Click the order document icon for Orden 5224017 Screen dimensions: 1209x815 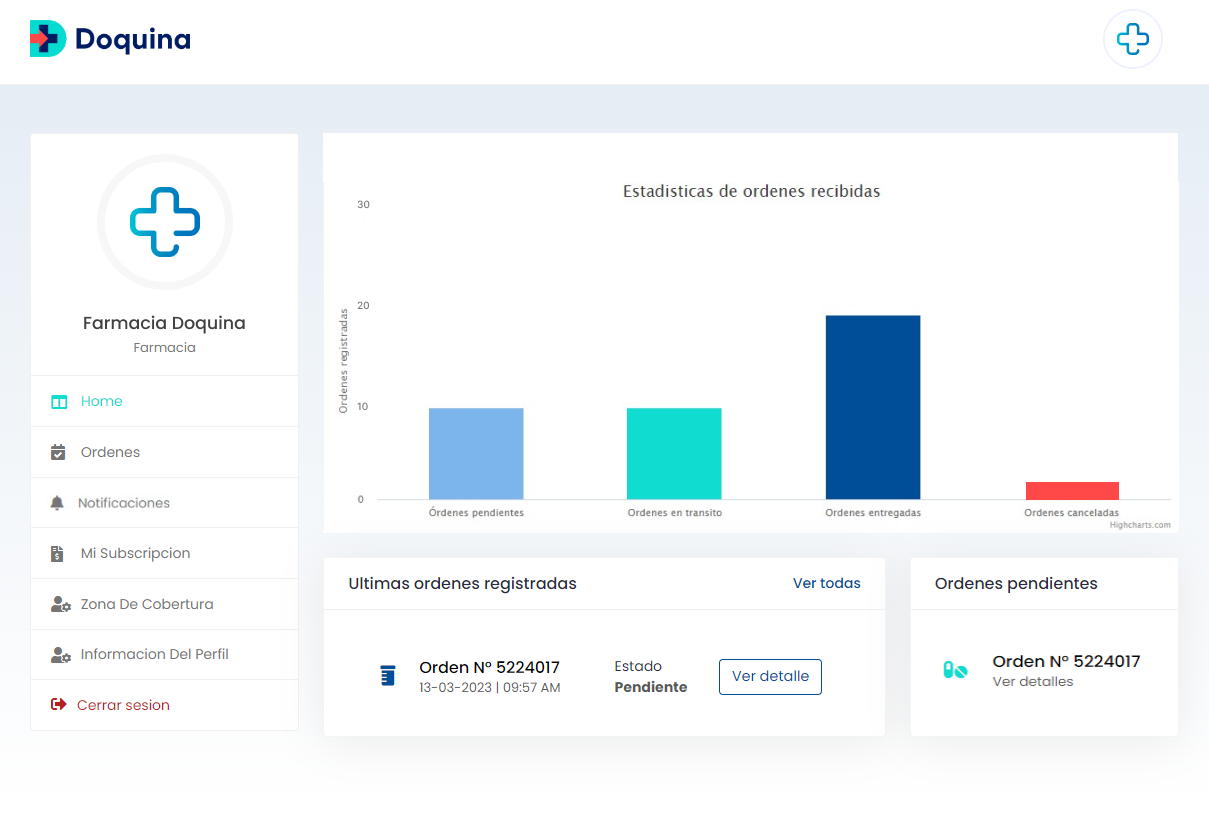pyautogui.click(x=388, y=675)
